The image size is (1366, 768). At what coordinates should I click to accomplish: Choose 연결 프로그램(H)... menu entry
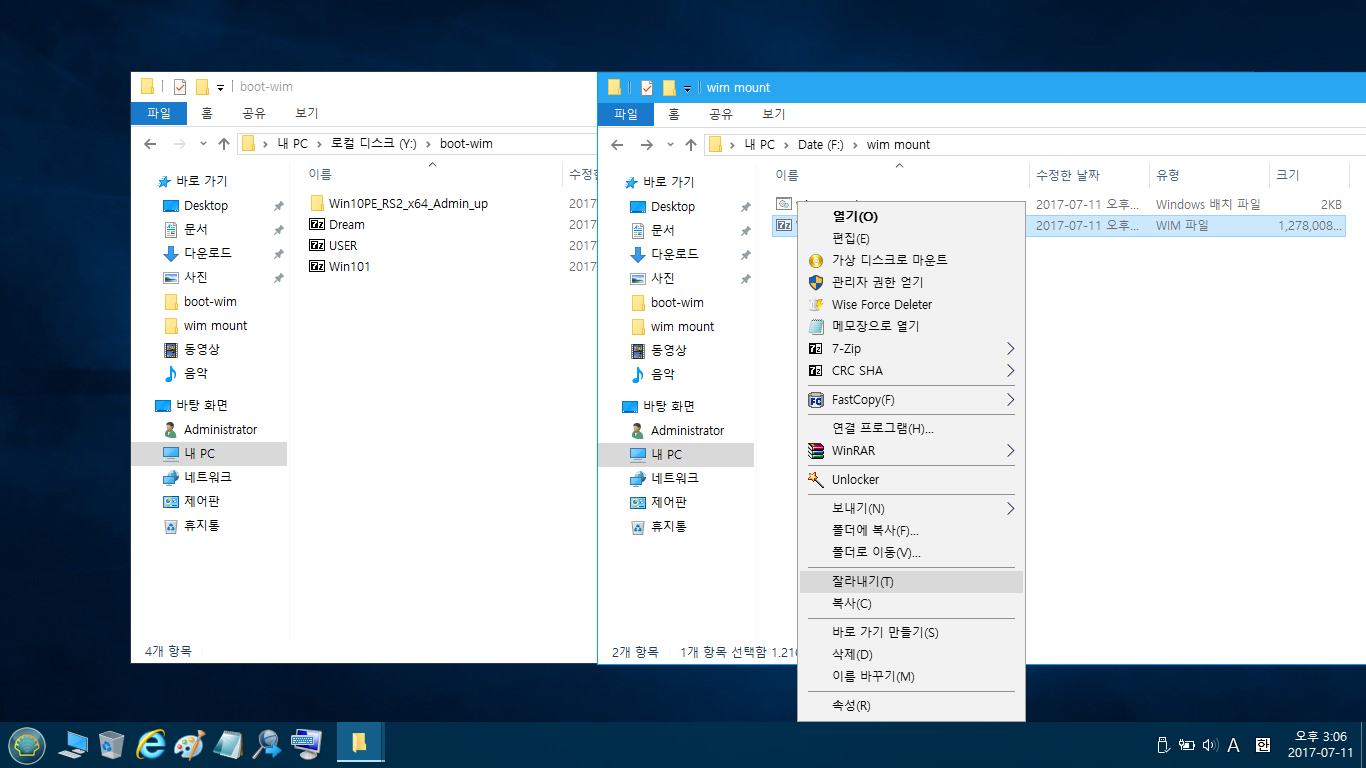[911, 428]
